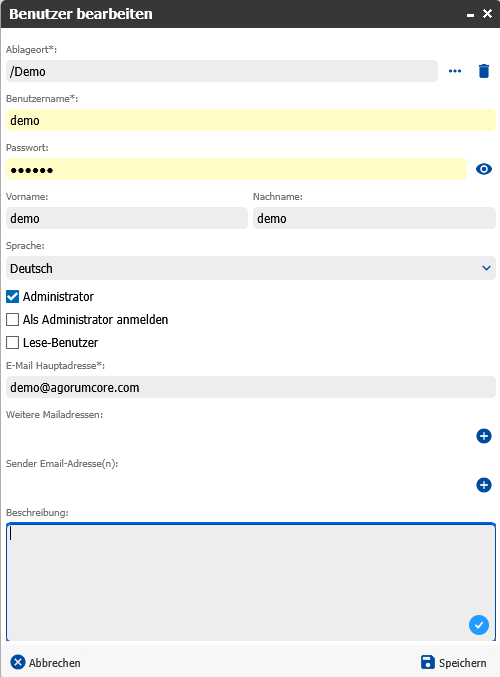Tick the Lese-Benutzer checkbox

[x=13, y=342]
